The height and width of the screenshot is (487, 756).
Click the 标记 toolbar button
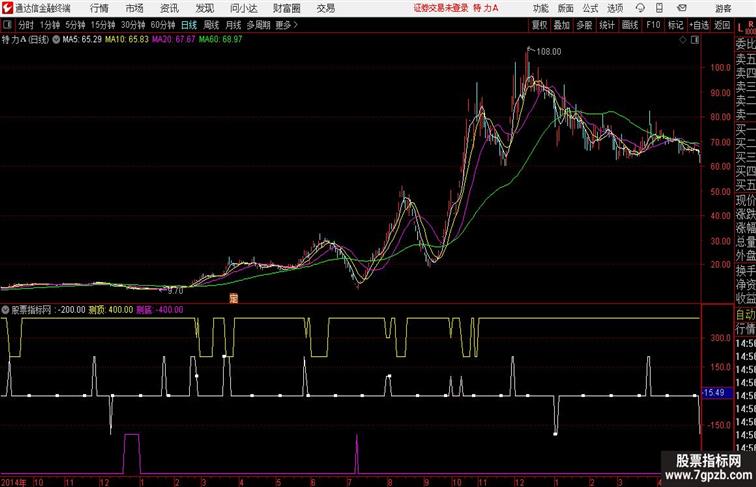pyautogui.click(x=675, y=25)
